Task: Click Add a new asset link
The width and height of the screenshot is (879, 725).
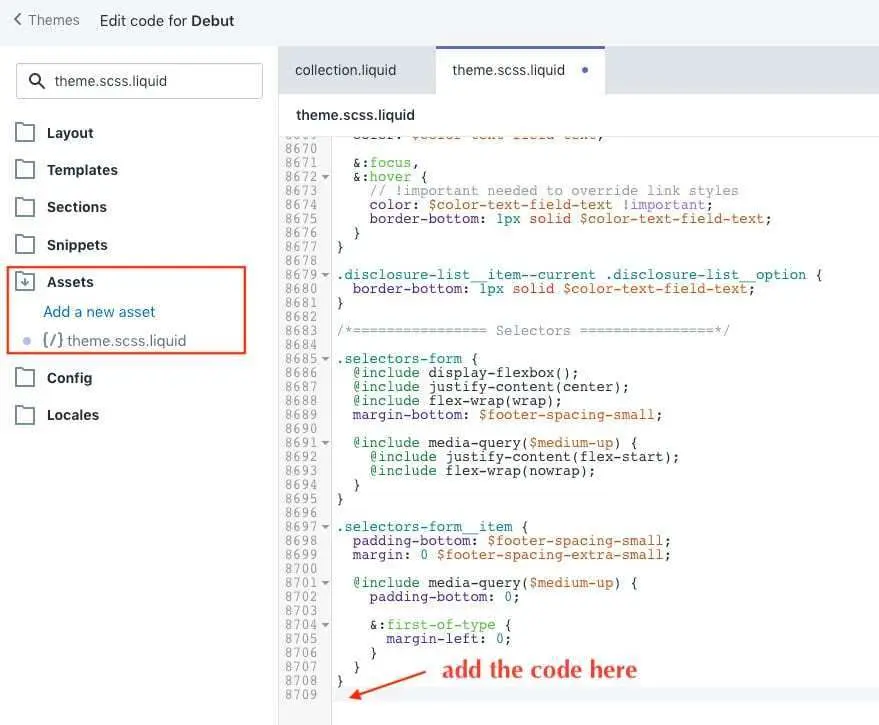Action: 99,312
